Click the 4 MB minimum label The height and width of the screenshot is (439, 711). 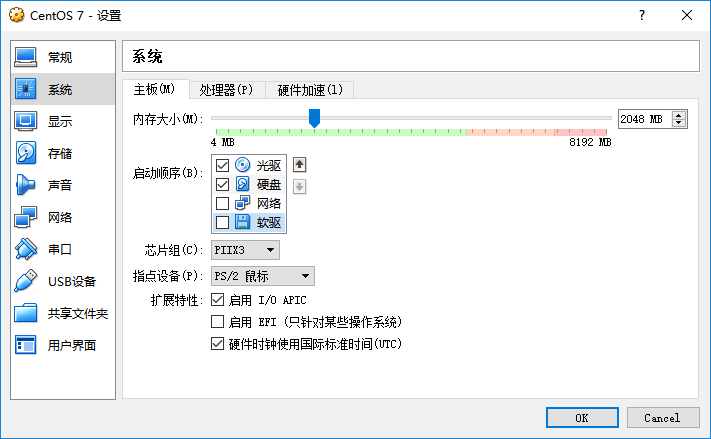(222, 142)
